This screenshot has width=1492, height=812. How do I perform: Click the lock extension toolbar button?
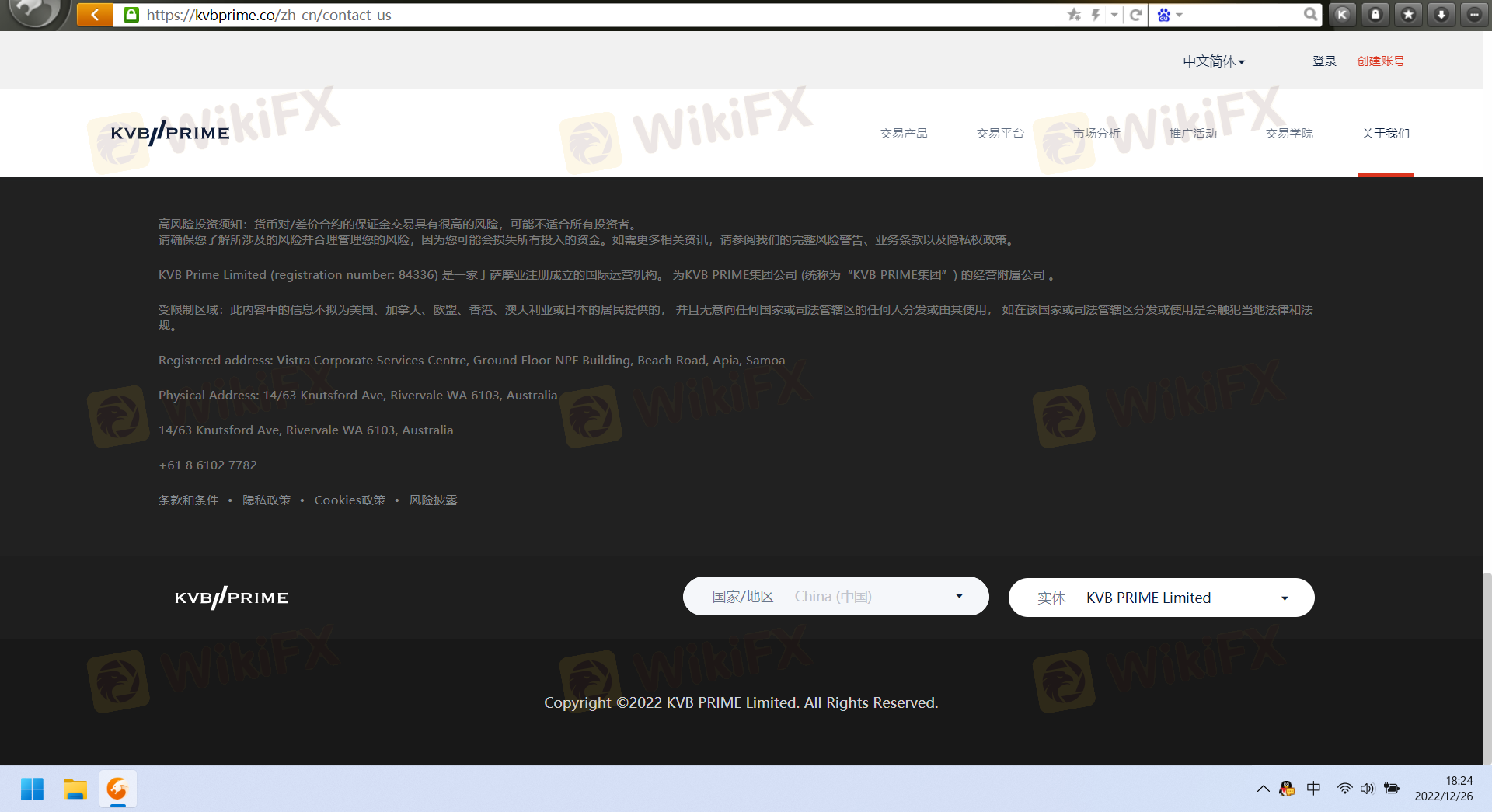[x=1375, y=14]
